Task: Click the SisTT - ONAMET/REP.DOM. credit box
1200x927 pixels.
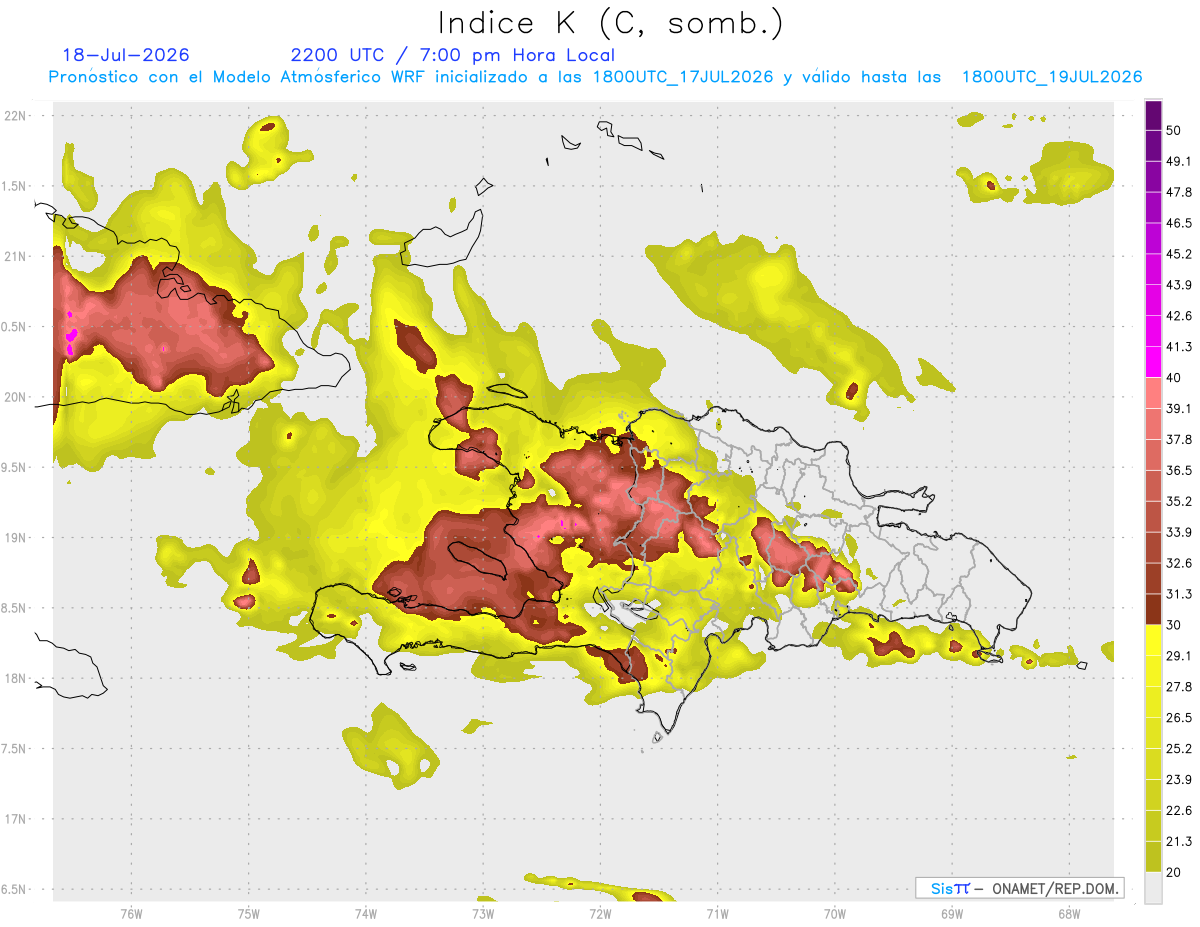Action: (x=1019, y=888)
